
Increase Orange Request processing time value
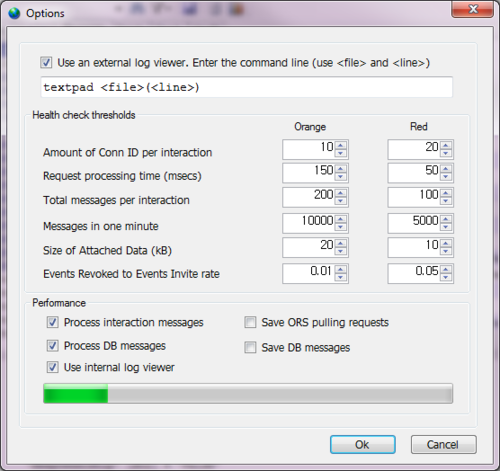(x=341, y=169)
